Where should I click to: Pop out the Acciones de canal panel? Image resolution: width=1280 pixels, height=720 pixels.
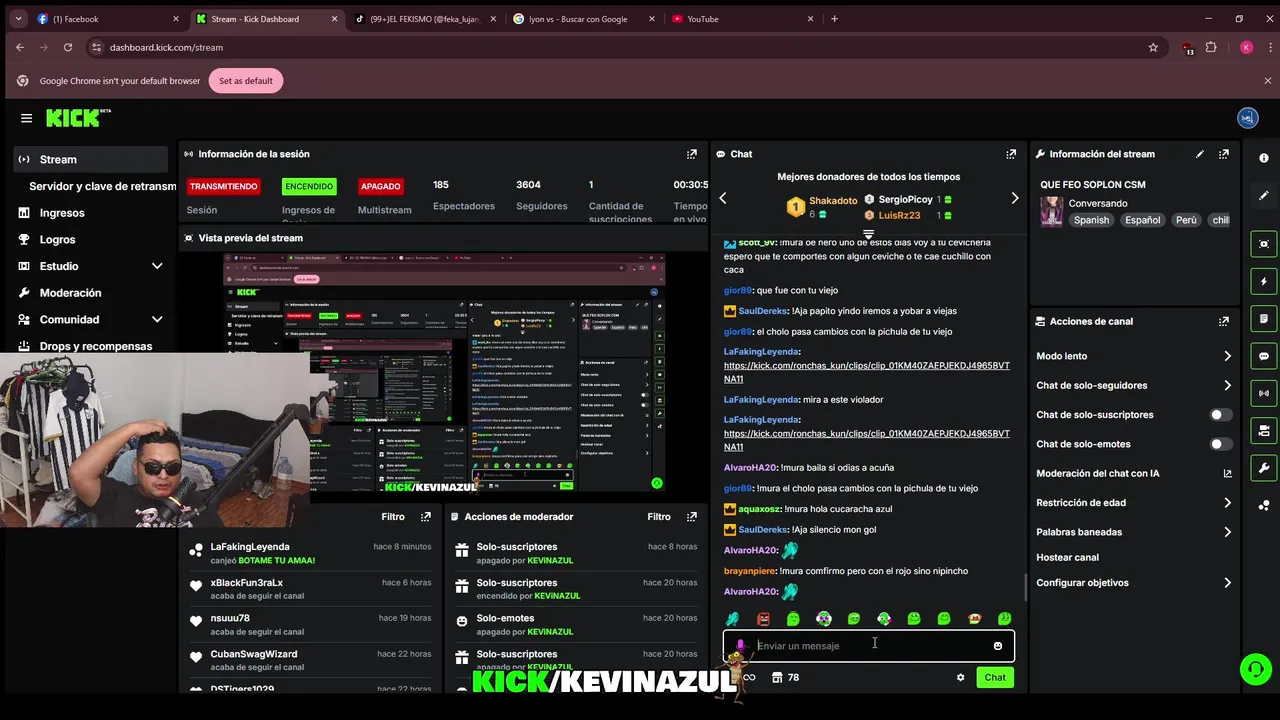click(x=1224, y=321)
